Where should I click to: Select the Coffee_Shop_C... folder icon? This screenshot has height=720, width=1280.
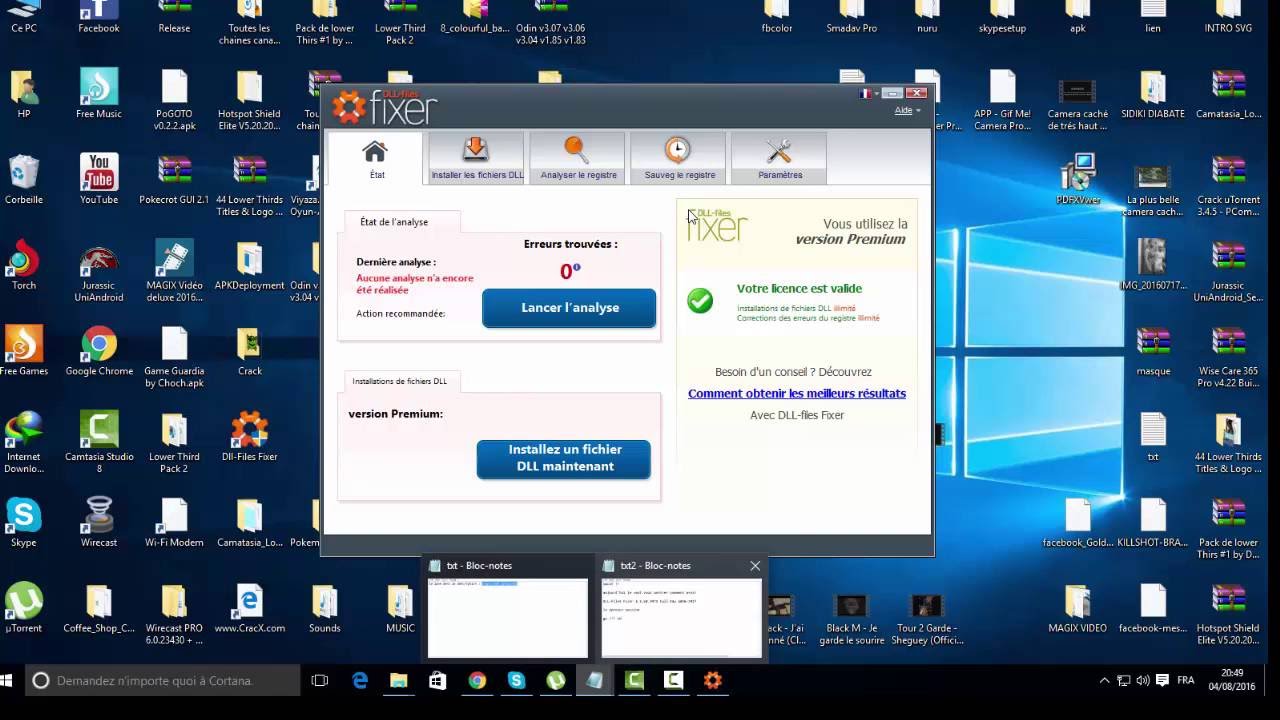99,609
